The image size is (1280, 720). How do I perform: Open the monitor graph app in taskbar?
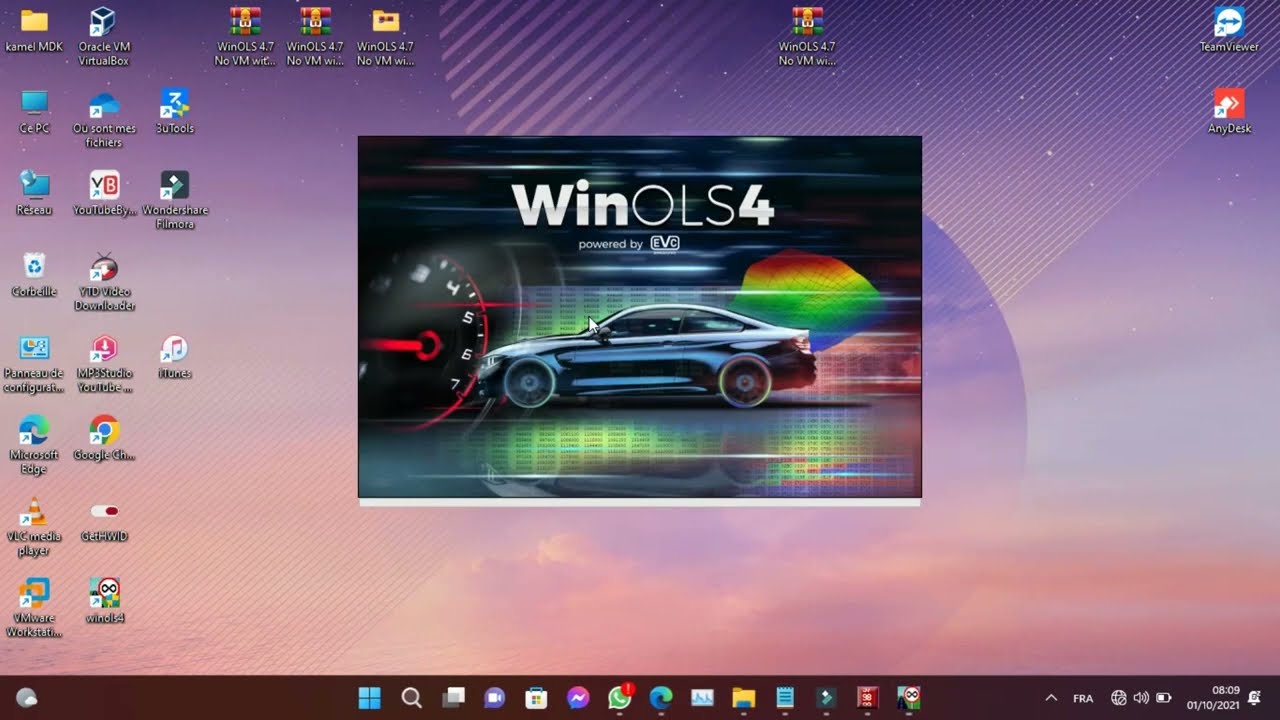[x=702, y=698]
